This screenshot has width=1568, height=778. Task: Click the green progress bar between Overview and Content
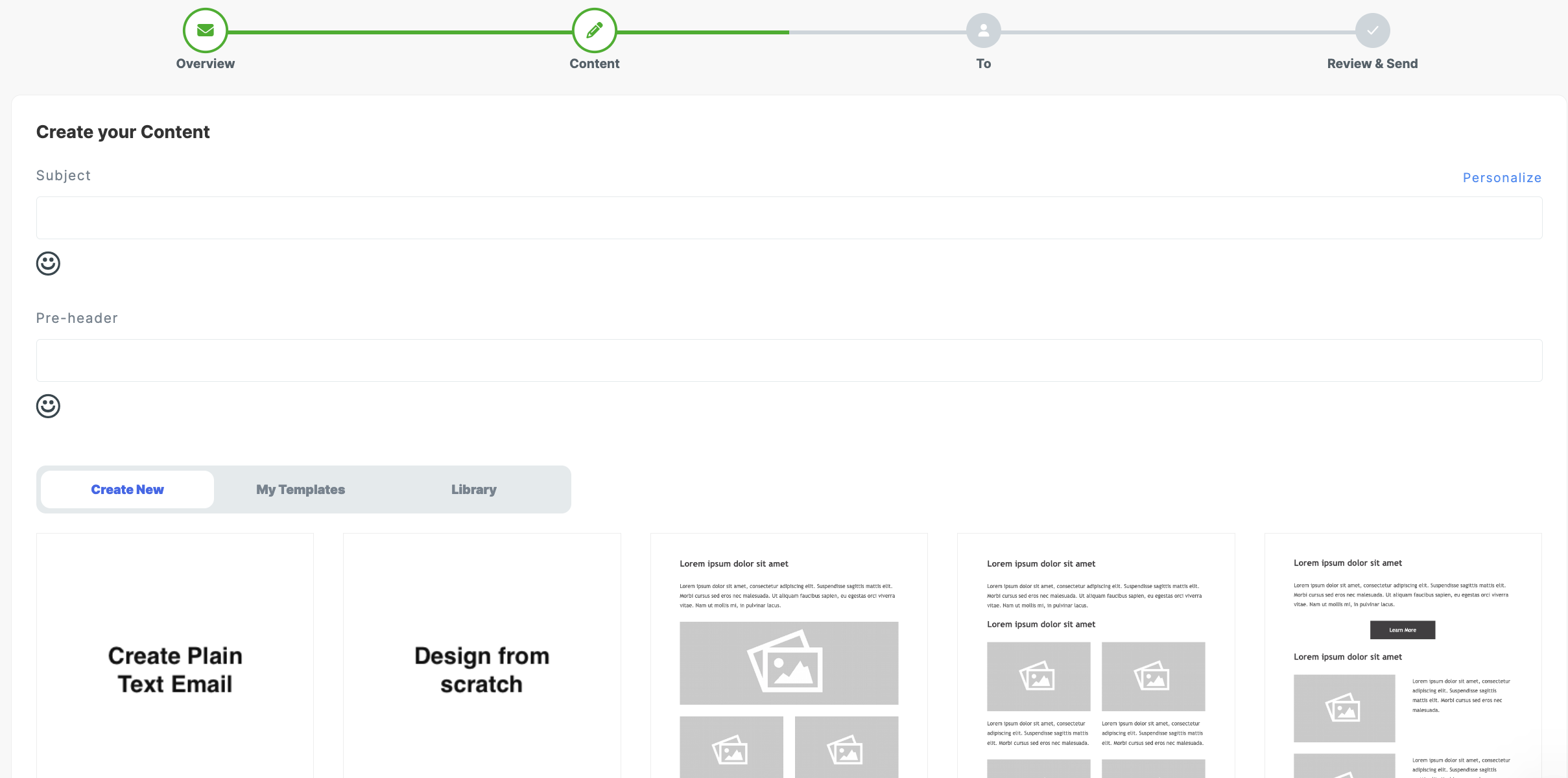[399, 32]
